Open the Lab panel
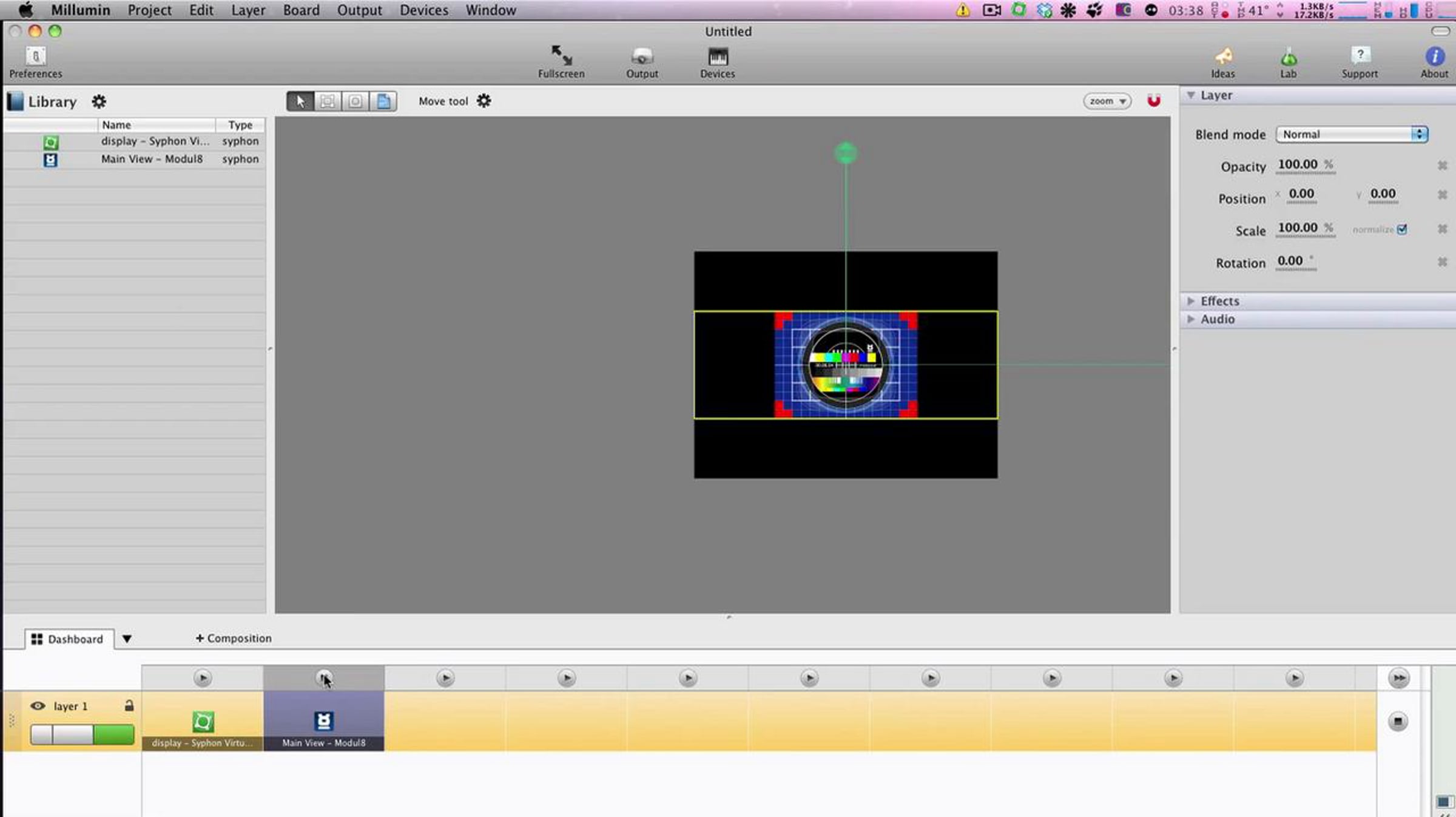Screen dimensions: 1456x817 (x=1289, y=62)
